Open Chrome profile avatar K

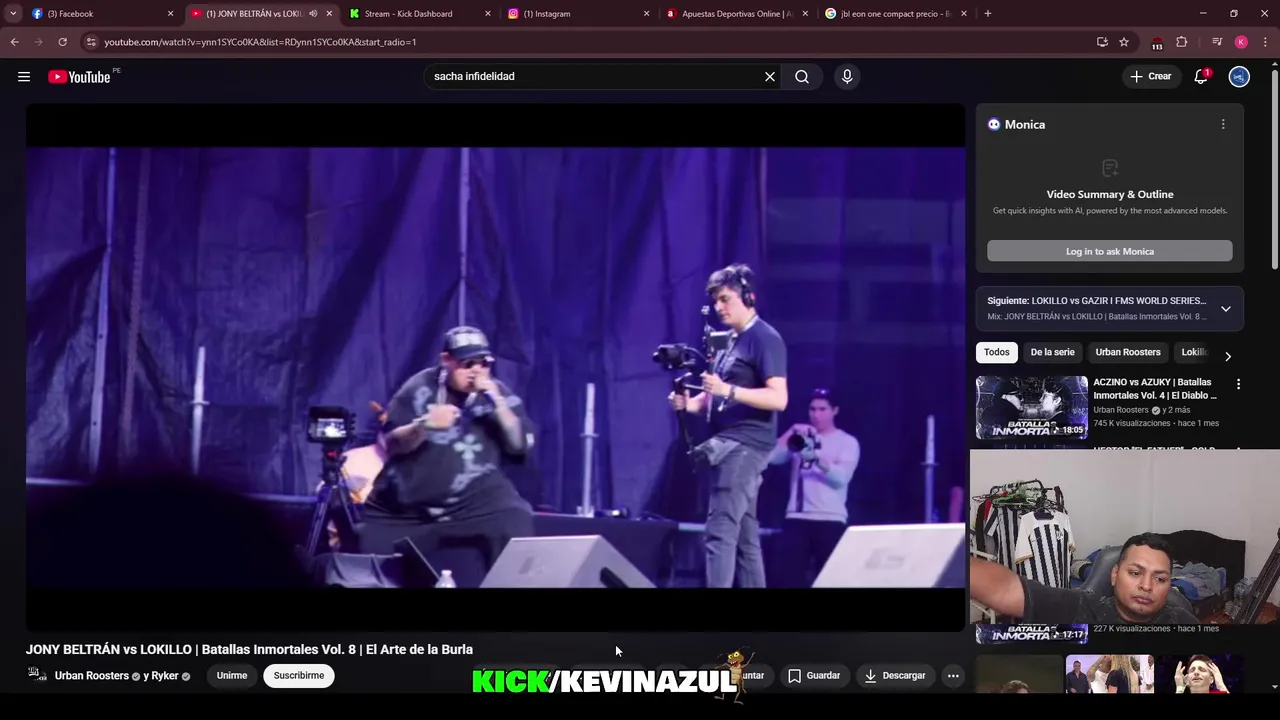coord(1241,42)
